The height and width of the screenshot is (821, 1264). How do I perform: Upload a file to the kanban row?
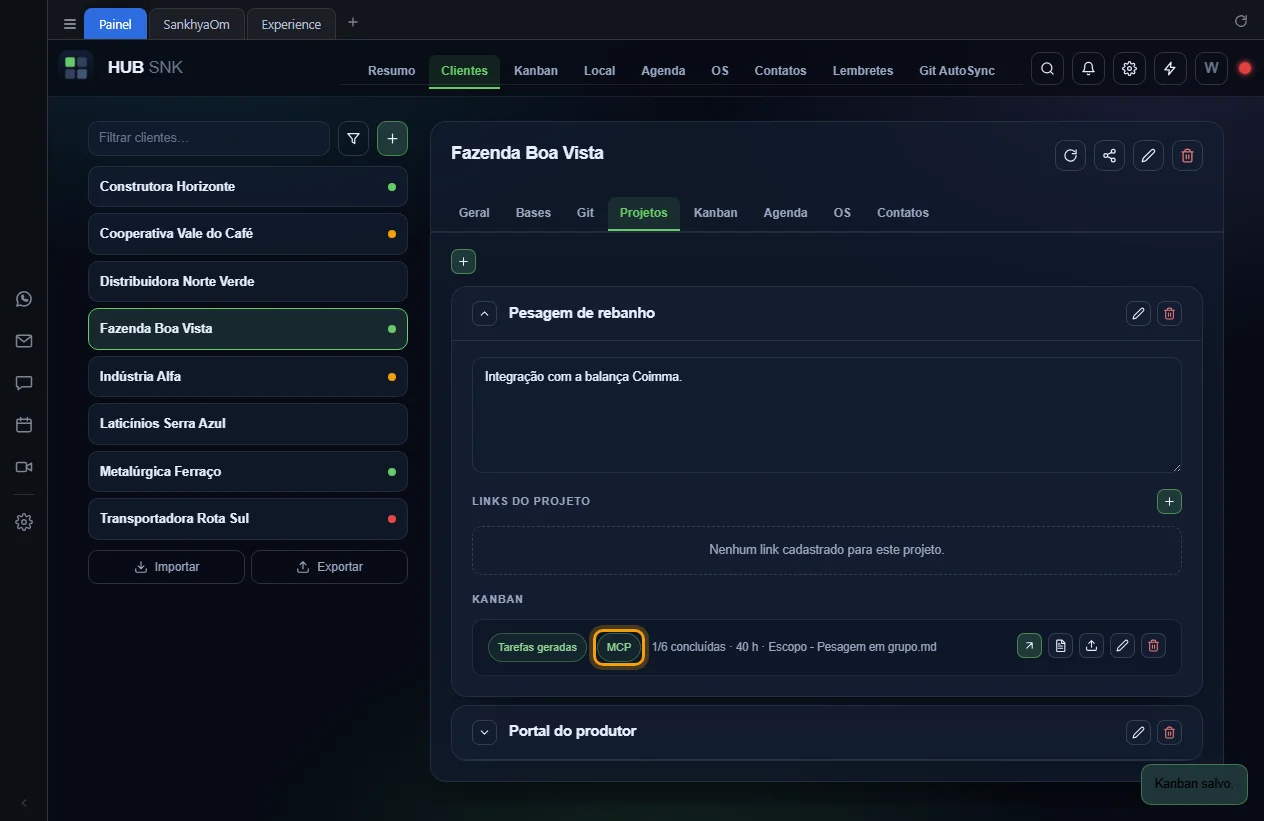pos(1091,646)
